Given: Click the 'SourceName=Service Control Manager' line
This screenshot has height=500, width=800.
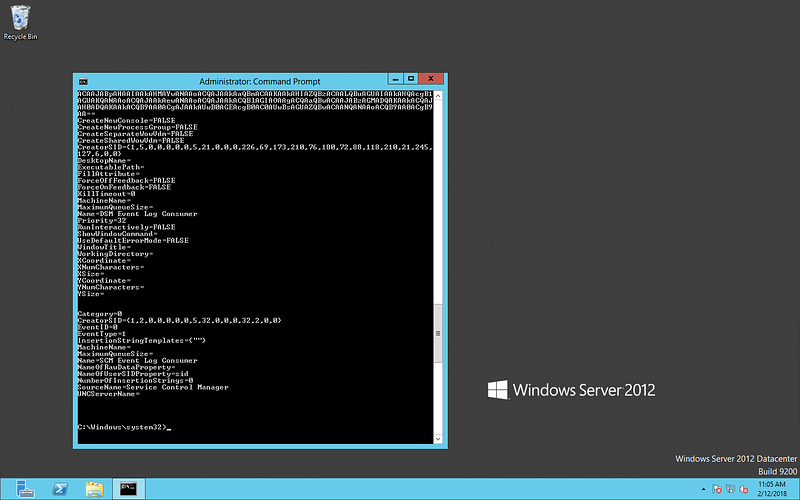Looking at the screenshot, I should (153, 387).
